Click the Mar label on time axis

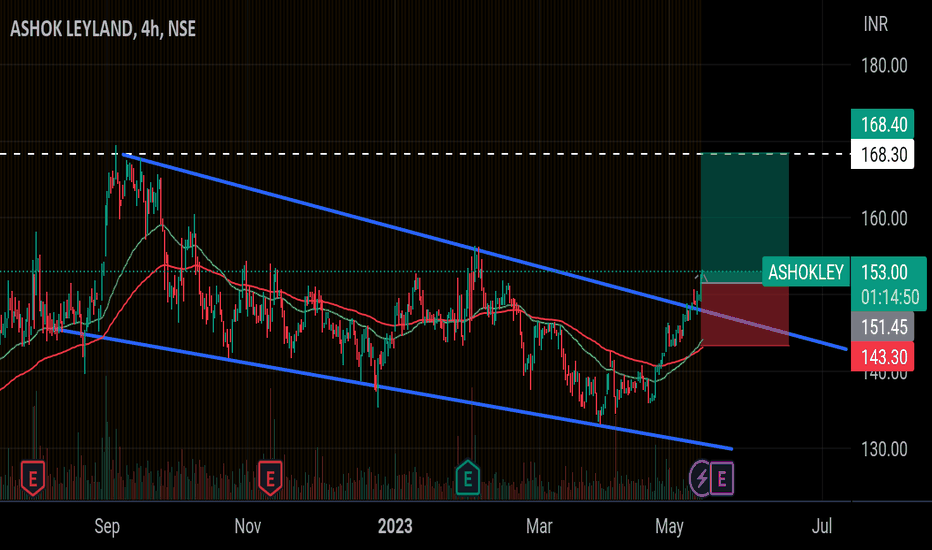coord(539,526)
